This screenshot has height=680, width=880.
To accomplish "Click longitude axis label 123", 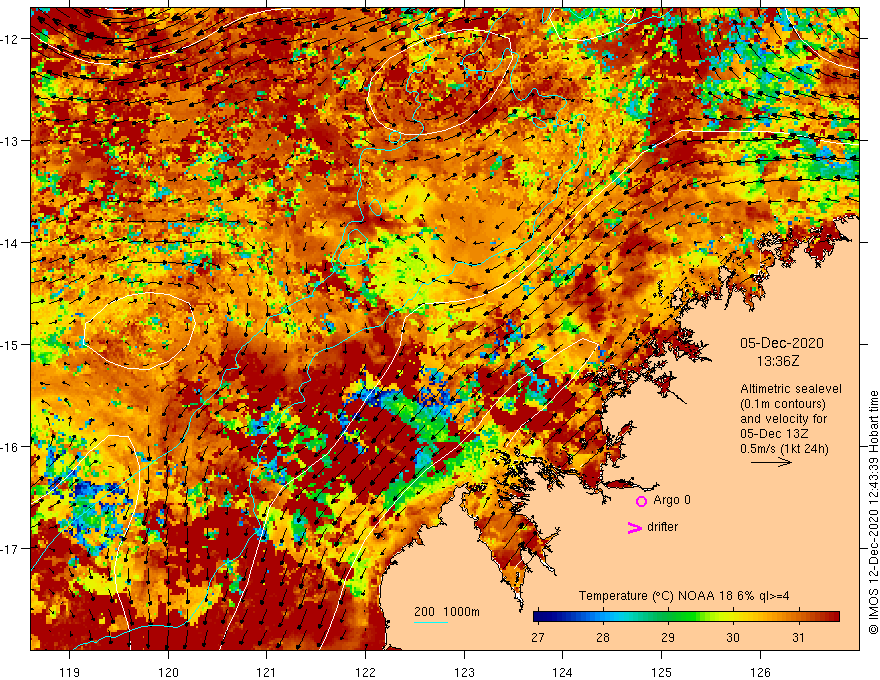I will pos(464,672).
